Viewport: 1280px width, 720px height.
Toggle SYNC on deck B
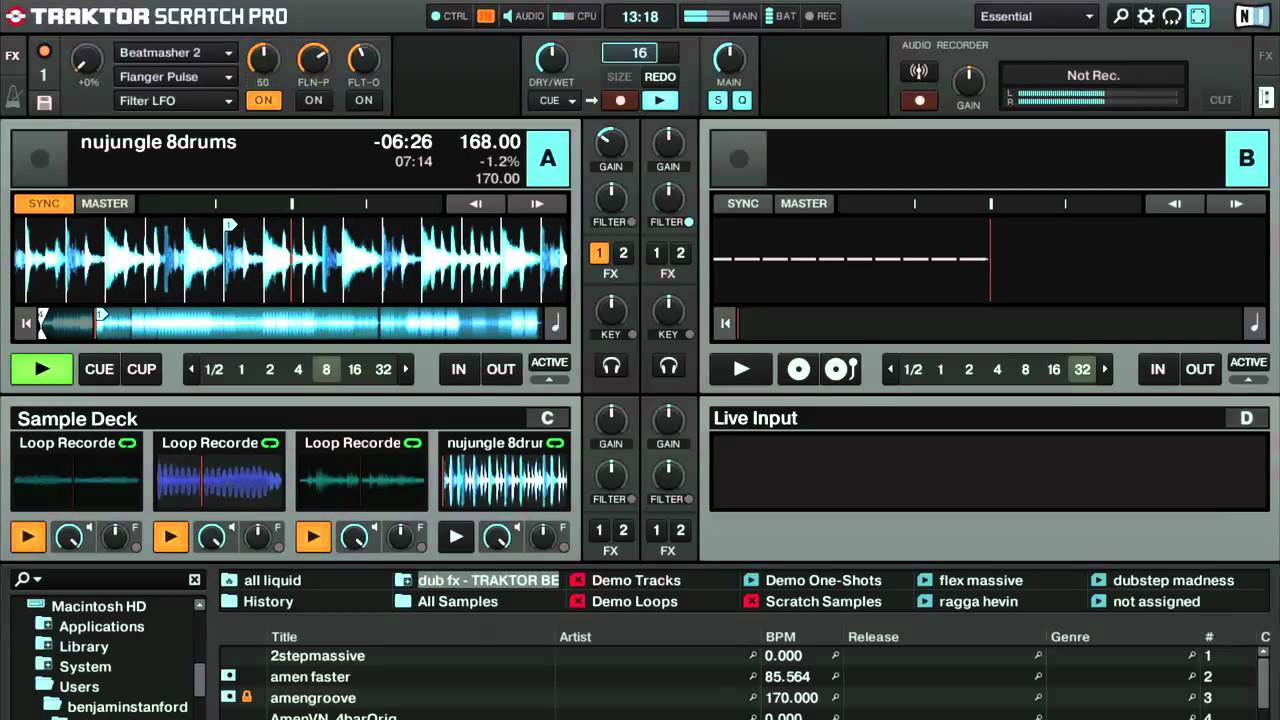point(743,204)
